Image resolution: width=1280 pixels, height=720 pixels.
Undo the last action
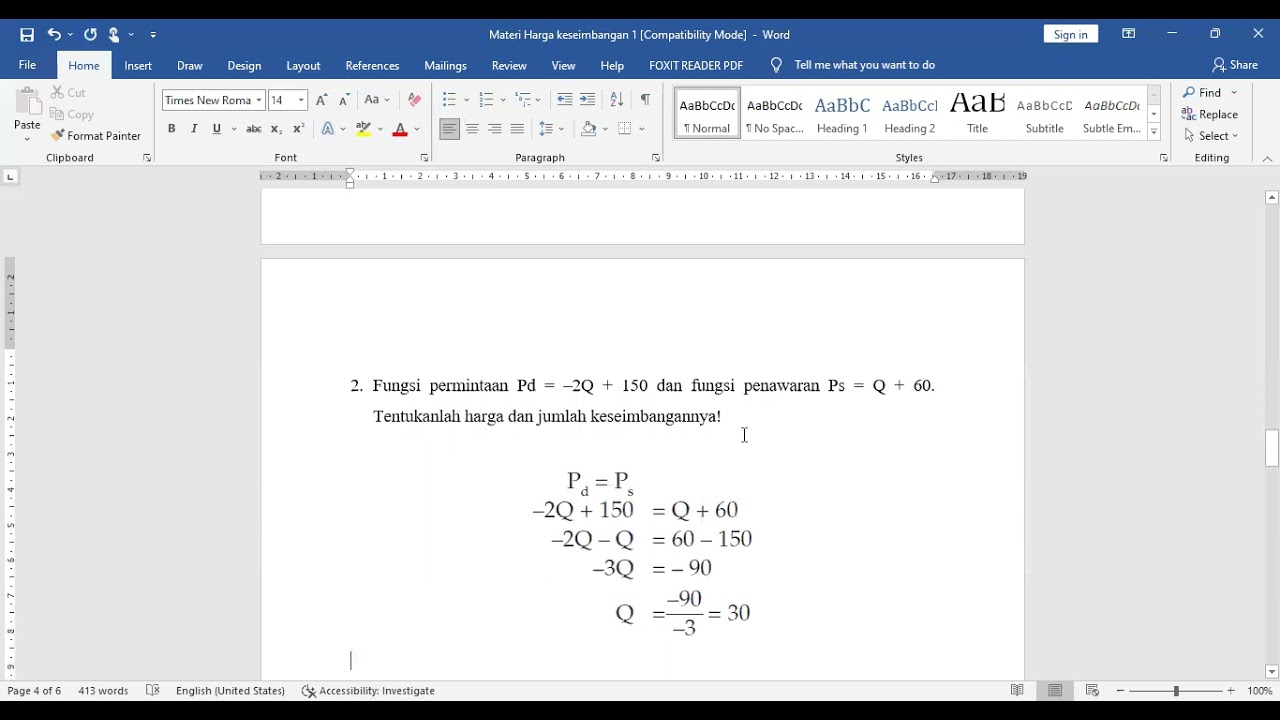pos(54,35)
